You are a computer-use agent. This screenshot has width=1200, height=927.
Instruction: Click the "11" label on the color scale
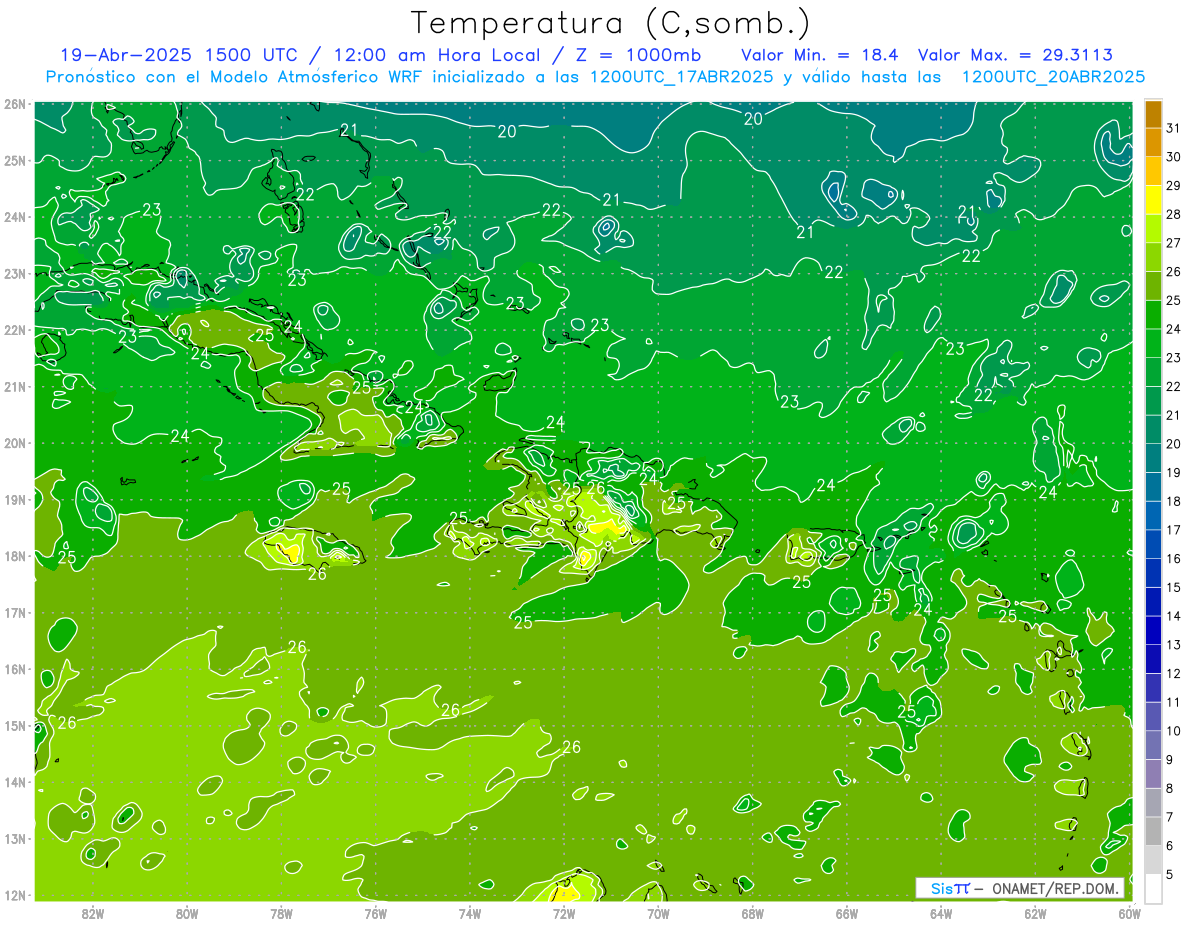[x=1174, y=702]
